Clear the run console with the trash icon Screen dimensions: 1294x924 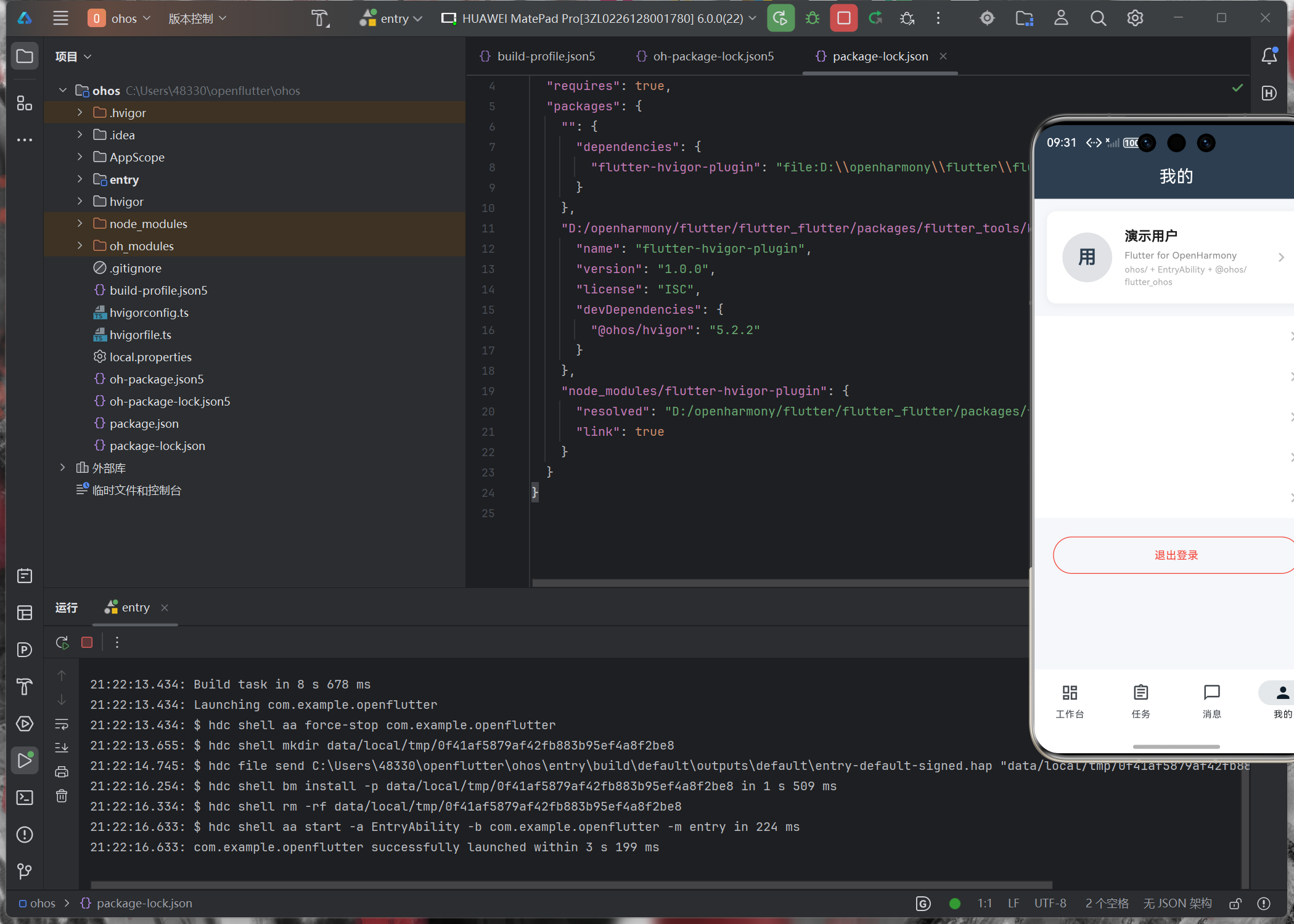(62, 796)
